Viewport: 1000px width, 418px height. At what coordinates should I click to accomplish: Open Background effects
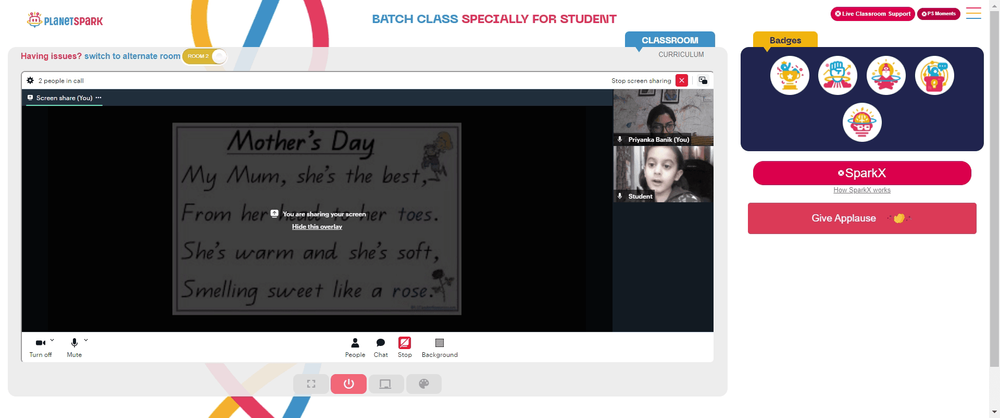click(439, 348)
